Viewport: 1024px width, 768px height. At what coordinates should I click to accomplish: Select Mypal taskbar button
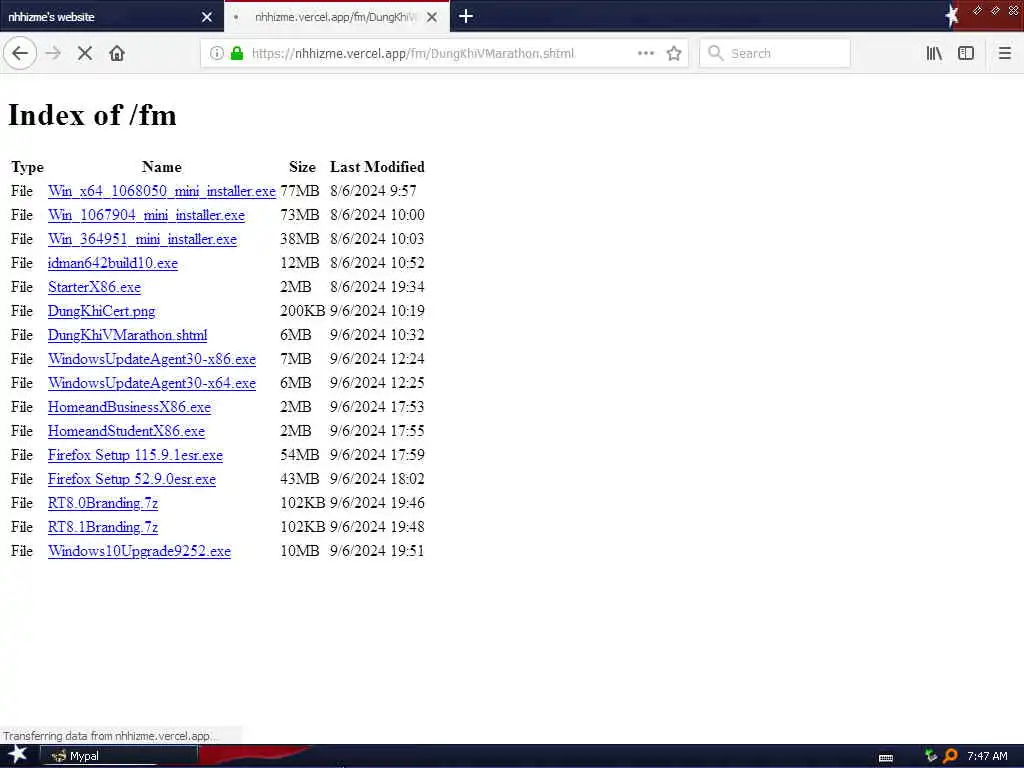tap(119, 756)
